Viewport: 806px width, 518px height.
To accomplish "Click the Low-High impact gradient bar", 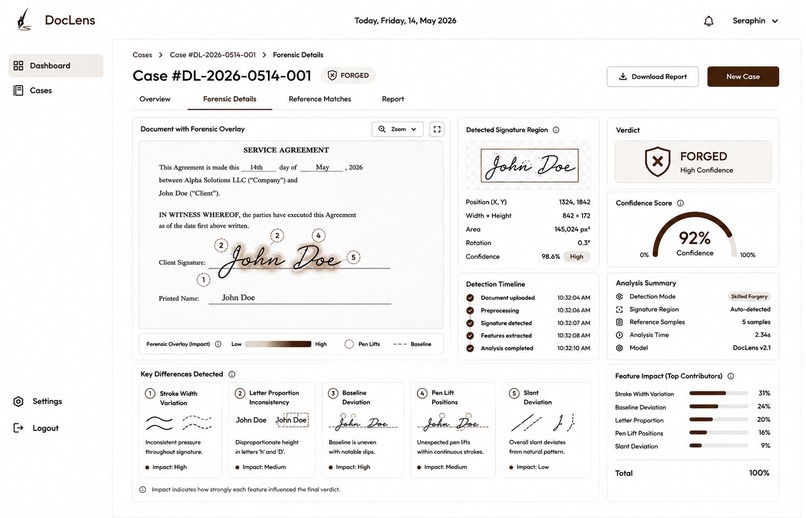I will (278, 344).
